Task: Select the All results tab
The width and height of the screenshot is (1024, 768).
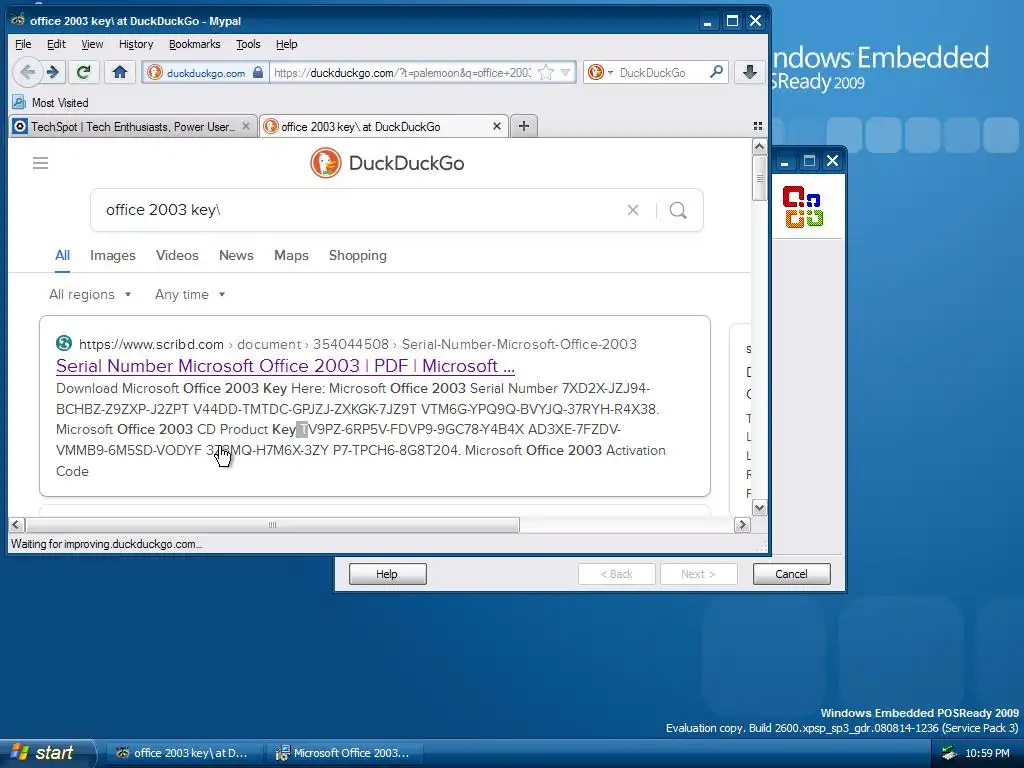Action: click(x=63, y=255)
